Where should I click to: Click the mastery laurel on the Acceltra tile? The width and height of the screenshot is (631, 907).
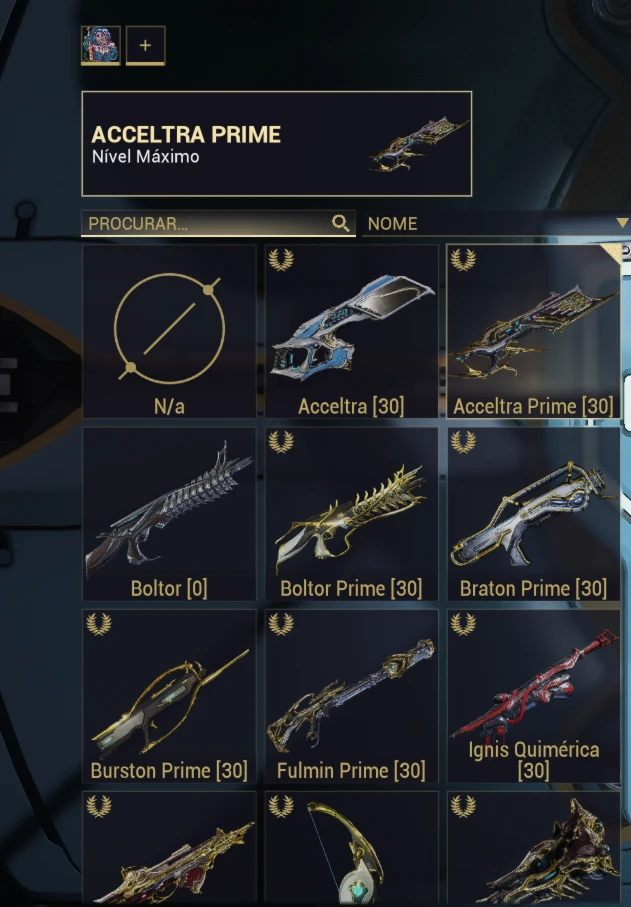coord(281,260)
